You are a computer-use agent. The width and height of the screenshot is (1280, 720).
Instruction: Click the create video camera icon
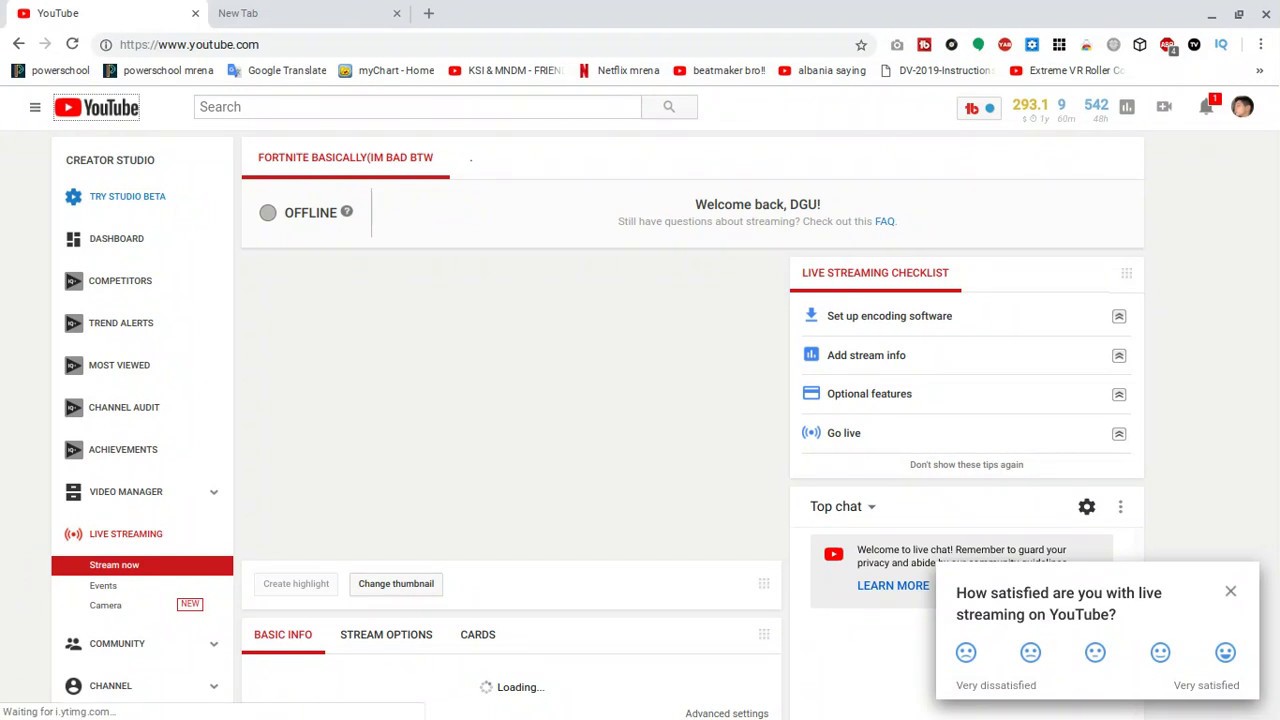(x=1164, y=107)
